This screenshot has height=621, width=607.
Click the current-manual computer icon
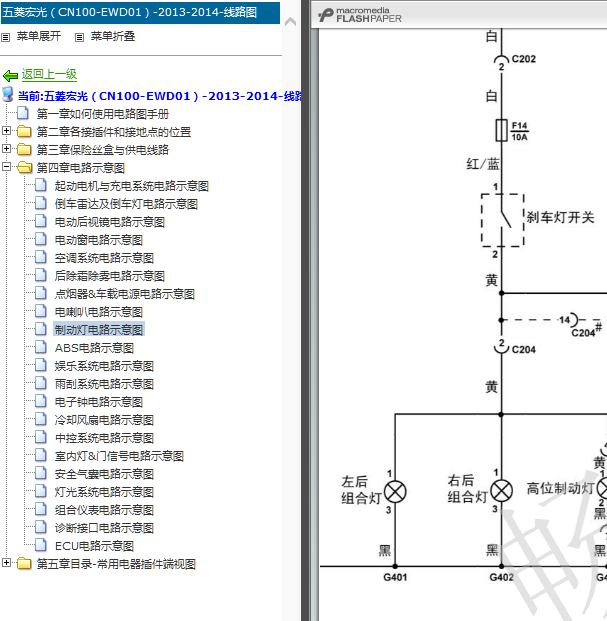point(8,95)
